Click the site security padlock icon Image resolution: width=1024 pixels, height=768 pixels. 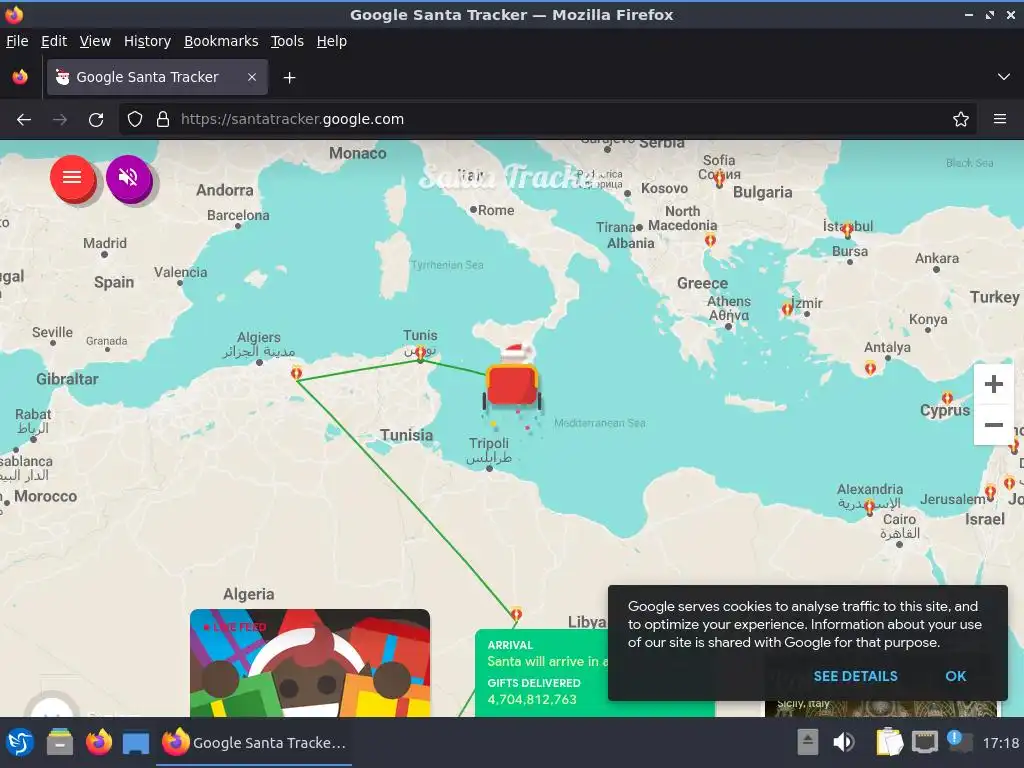(163, 120)
